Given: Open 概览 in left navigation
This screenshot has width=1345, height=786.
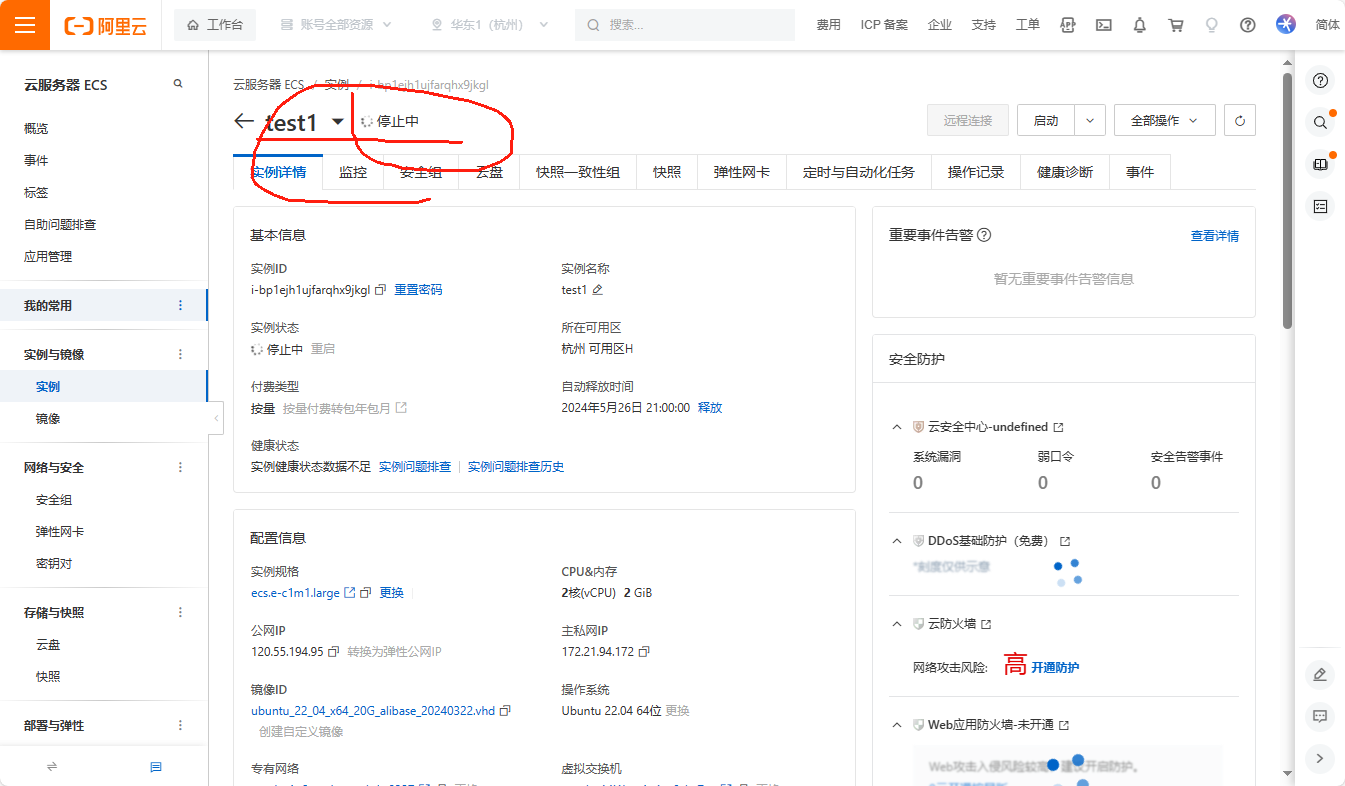Looking at the screenshot, I should click(36, 129).
